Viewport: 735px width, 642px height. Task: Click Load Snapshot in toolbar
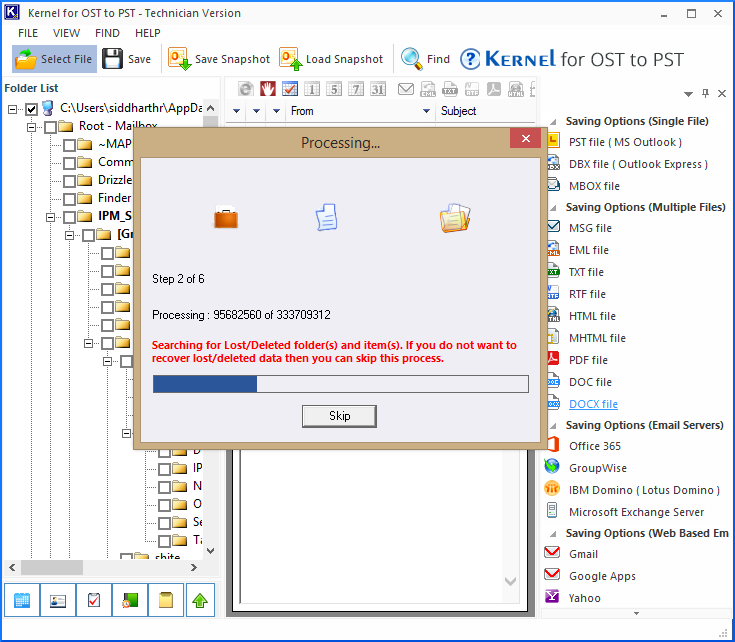[331, 59]
